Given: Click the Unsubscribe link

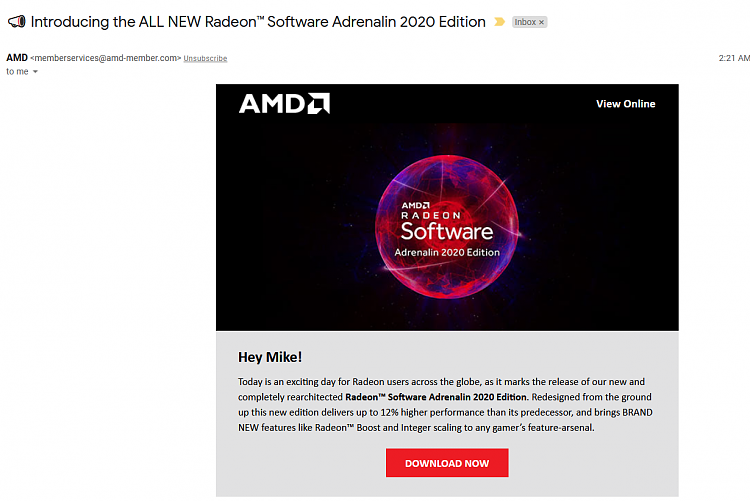Looking at the screenshot, I should pos(205,58).
